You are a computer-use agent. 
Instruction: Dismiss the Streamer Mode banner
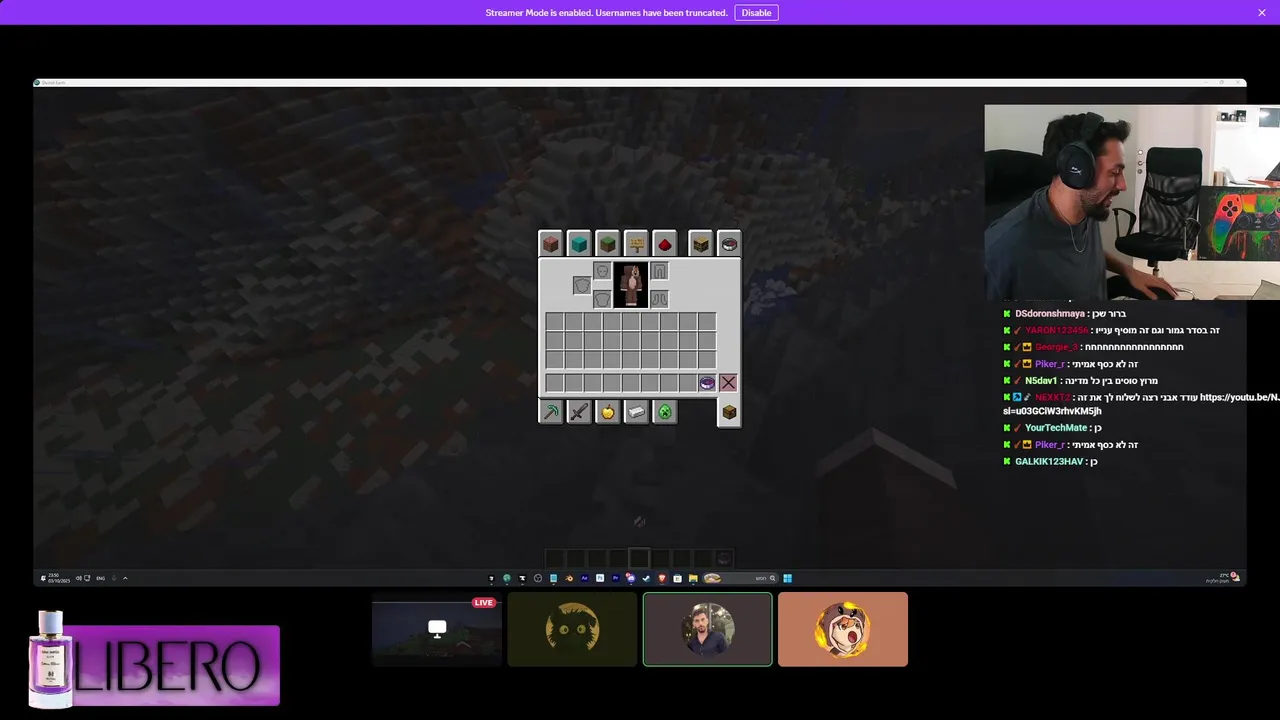(1262, 13)
